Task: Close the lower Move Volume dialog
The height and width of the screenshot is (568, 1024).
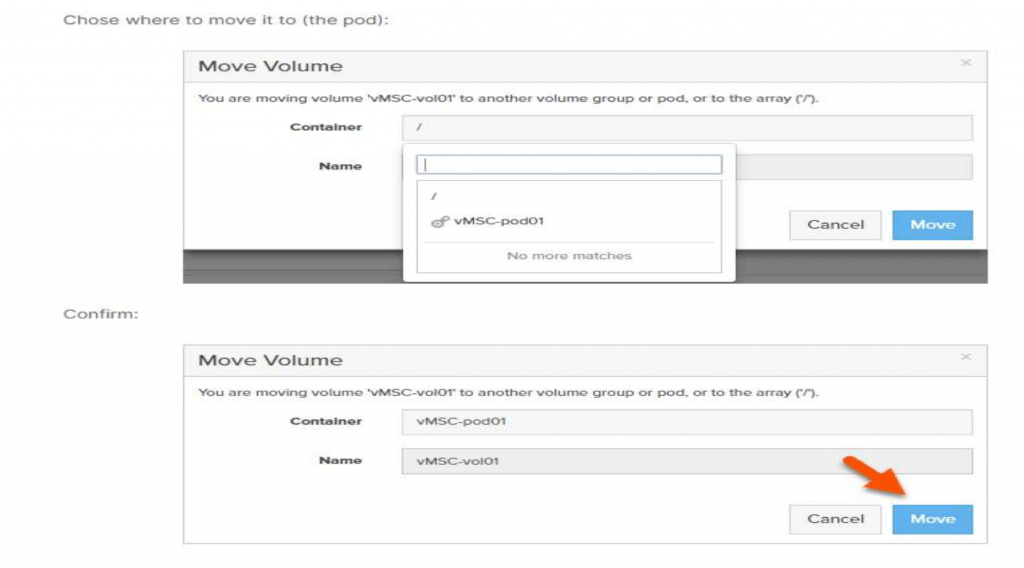Action: coord(966,357)
